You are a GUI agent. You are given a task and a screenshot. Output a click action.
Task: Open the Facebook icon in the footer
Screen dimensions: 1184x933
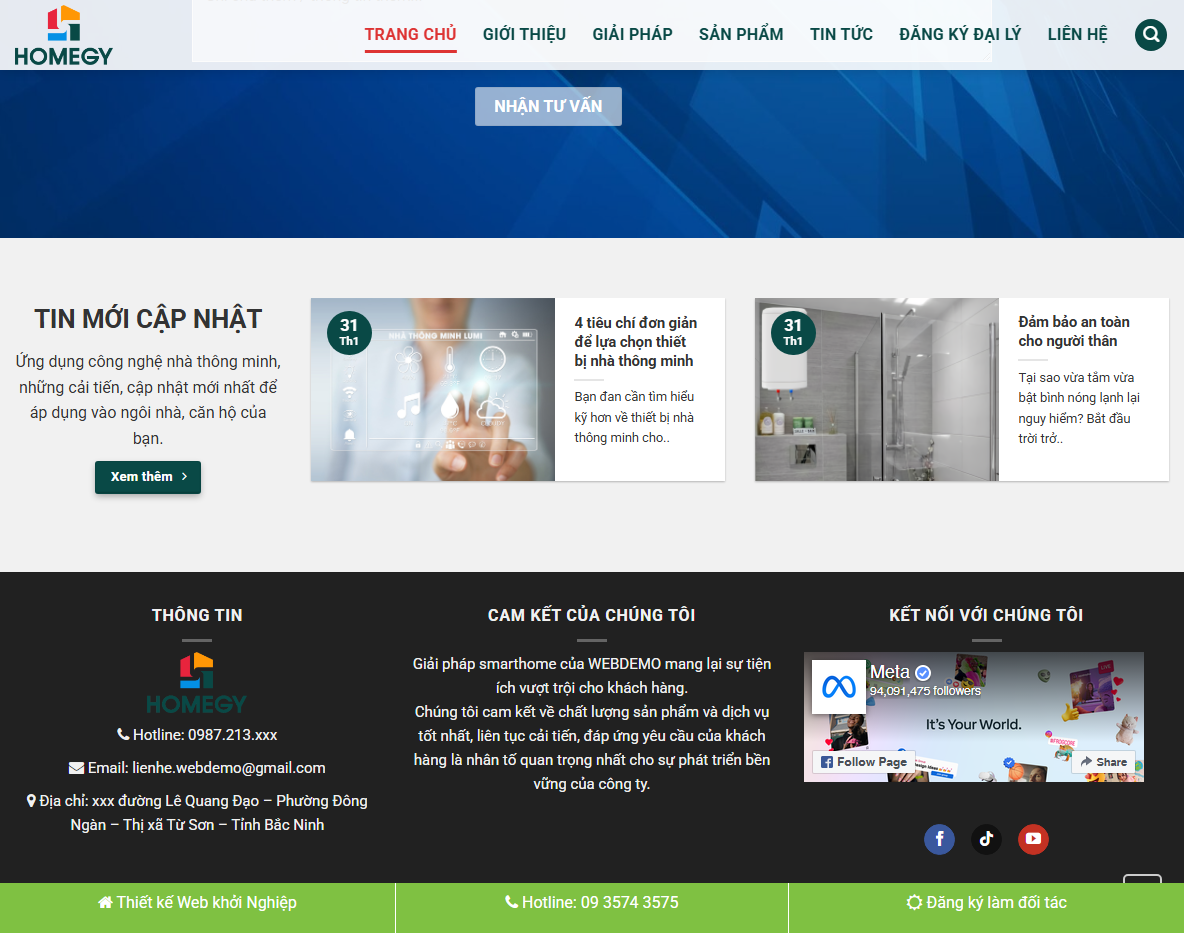coord(939,839)
